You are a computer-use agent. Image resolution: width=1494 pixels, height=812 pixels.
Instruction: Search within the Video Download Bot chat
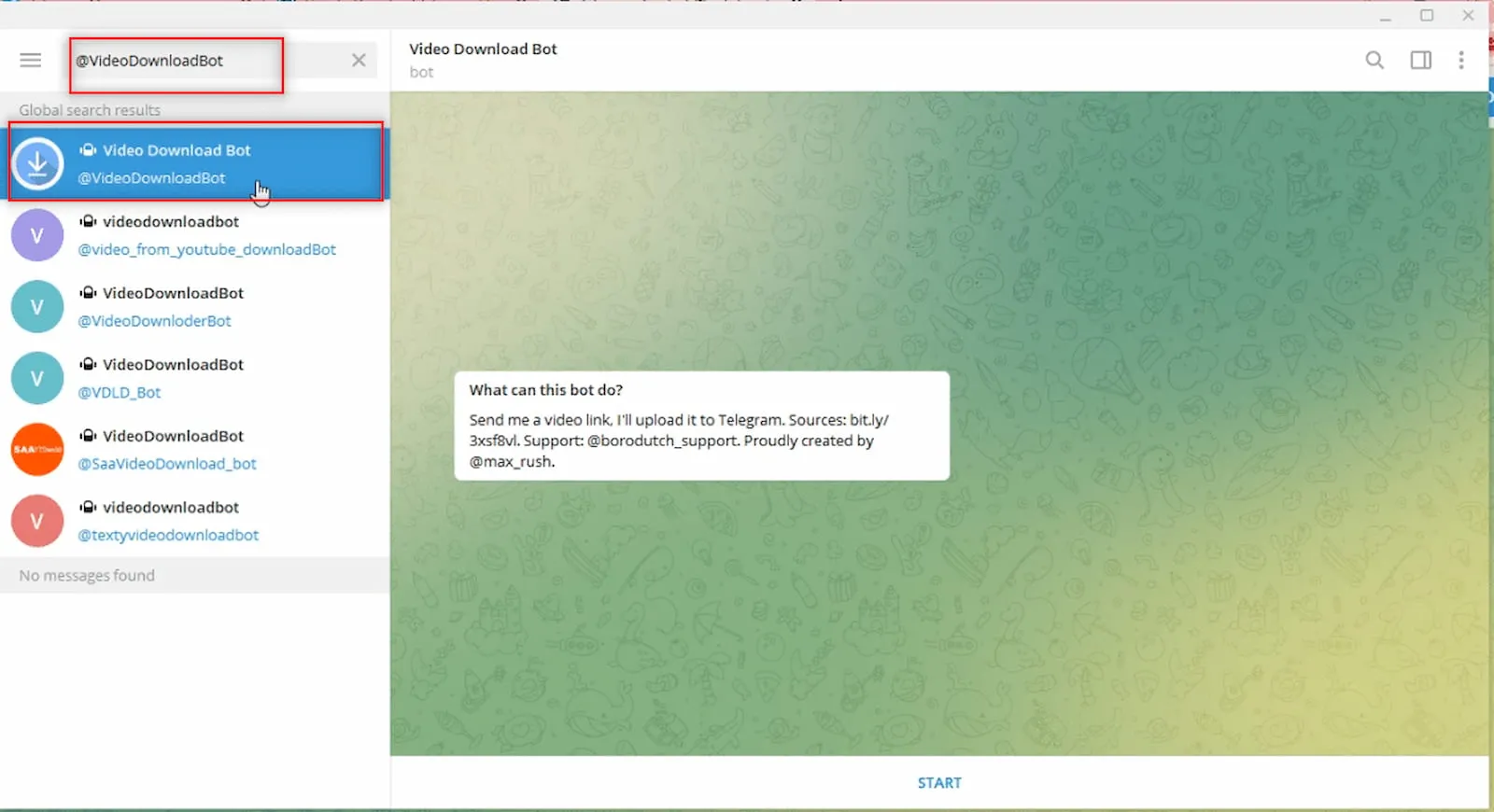point(1374,61)
